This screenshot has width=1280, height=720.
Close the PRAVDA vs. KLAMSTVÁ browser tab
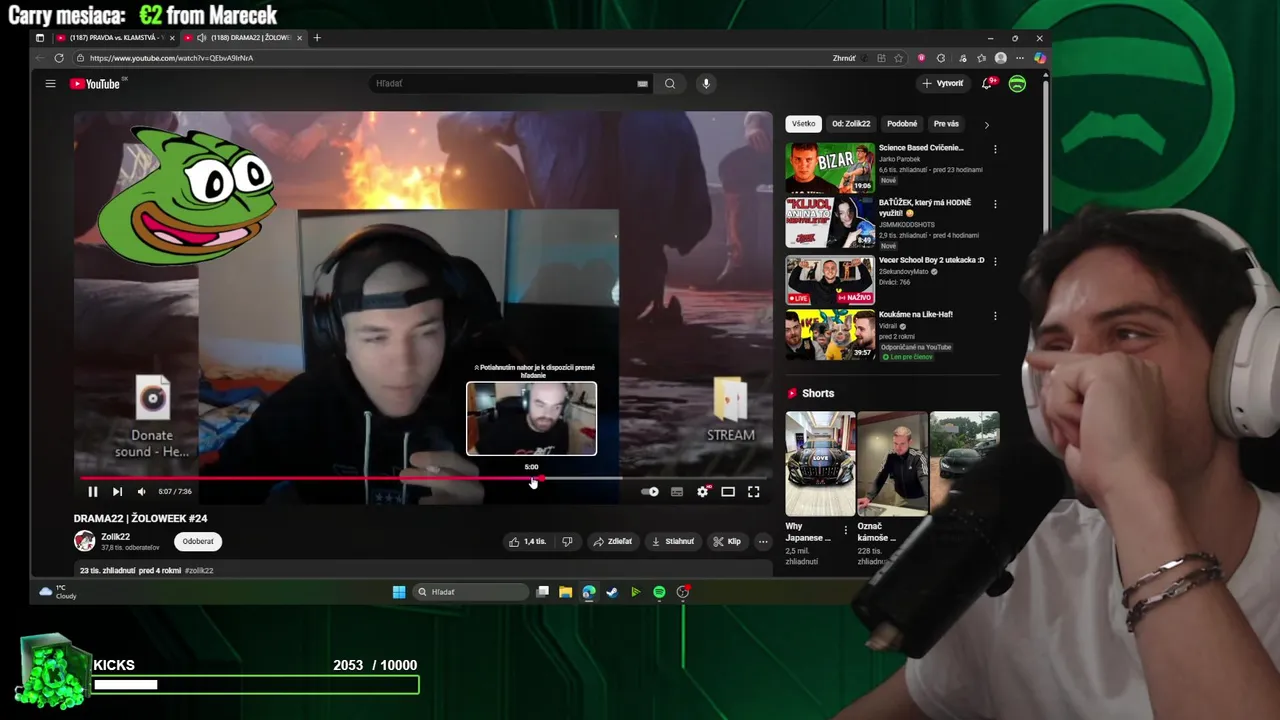coord(172,38)
